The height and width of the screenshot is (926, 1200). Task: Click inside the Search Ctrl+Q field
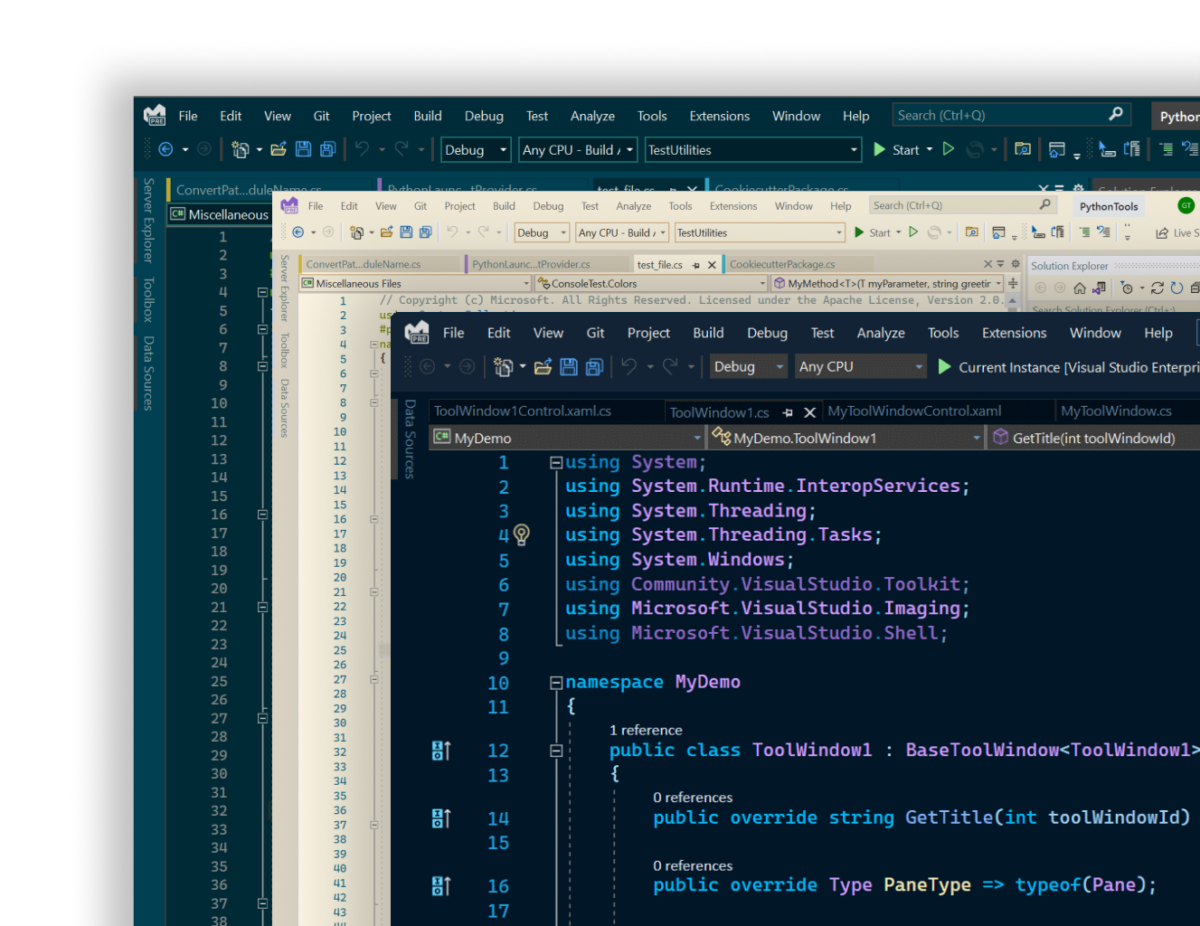point(990,114)
